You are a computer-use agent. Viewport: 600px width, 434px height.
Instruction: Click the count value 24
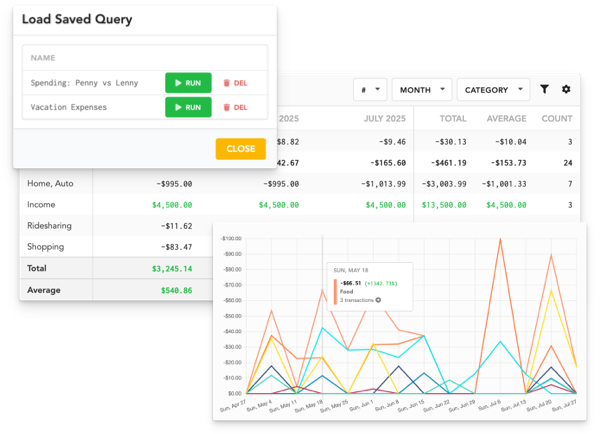(x=568, y=163)
